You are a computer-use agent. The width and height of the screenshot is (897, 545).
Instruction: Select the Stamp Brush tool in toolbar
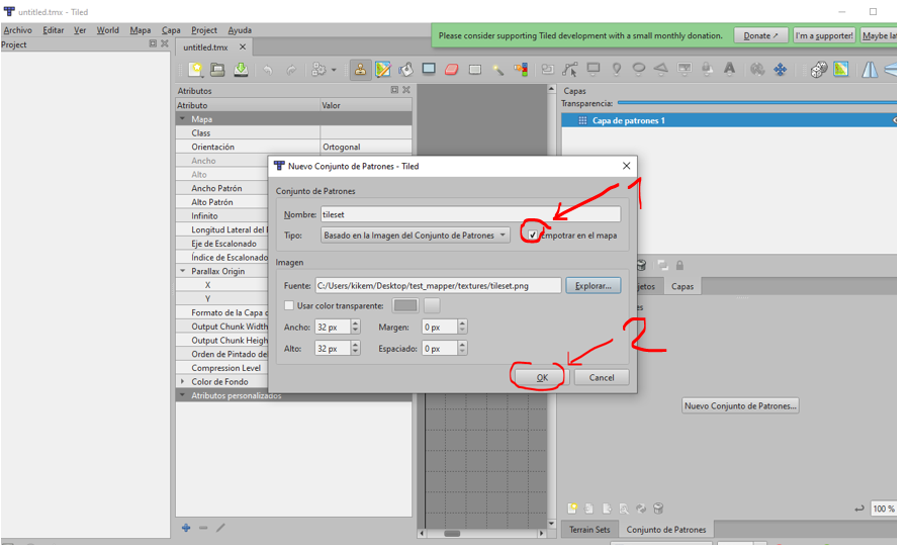tap(359, 69)
